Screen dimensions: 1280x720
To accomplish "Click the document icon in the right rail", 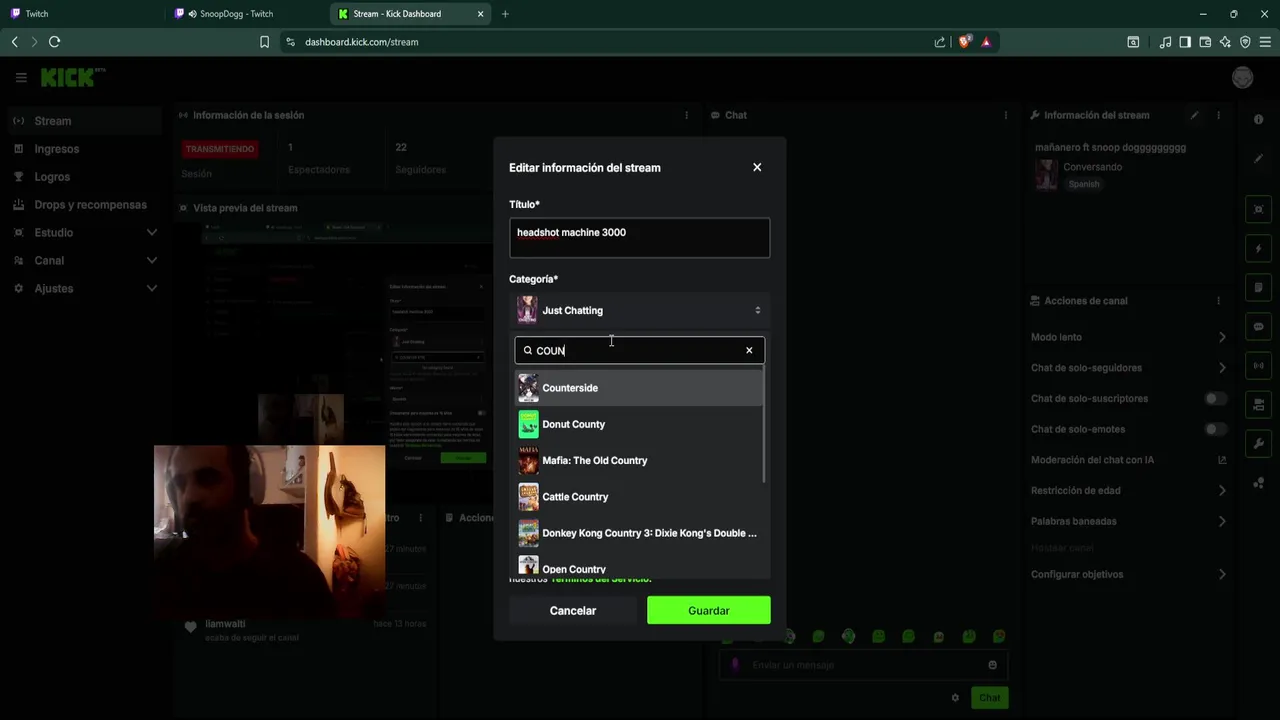I will pyautogui.click(x=1258, y=288).
